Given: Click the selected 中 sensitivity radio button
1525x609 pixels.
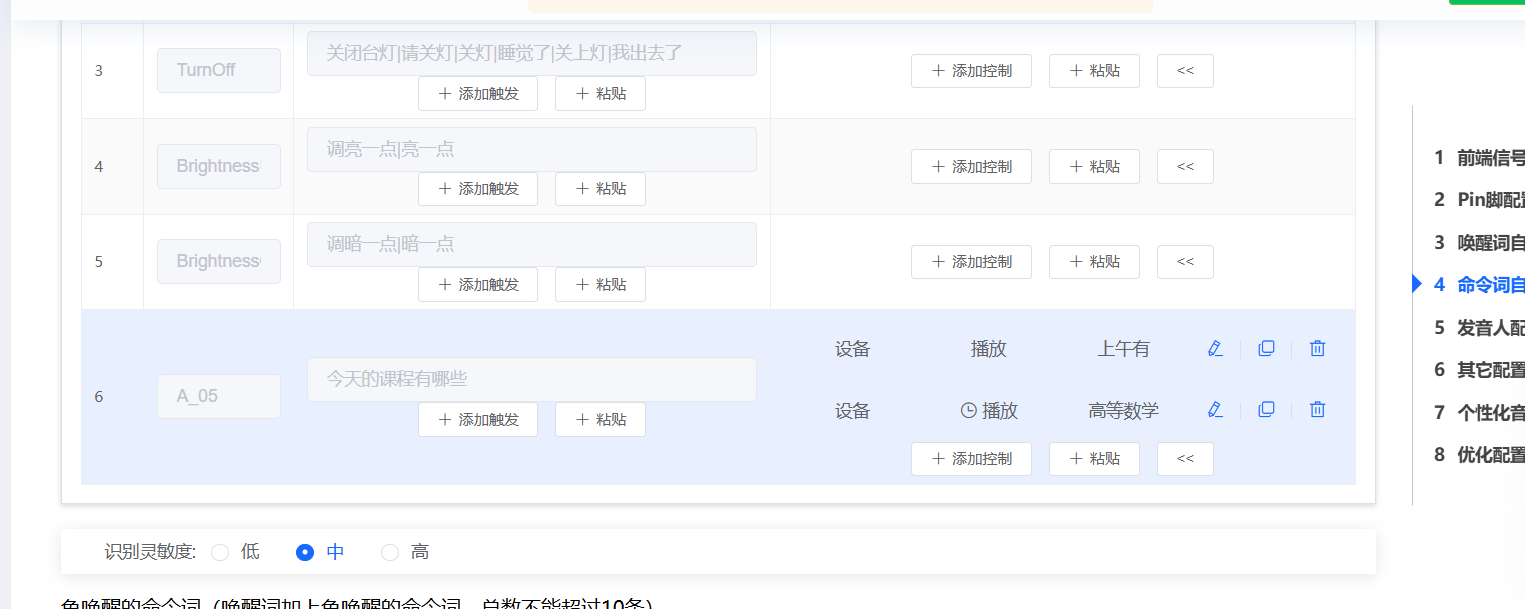Looking at the screenshot, I should 304,551.
